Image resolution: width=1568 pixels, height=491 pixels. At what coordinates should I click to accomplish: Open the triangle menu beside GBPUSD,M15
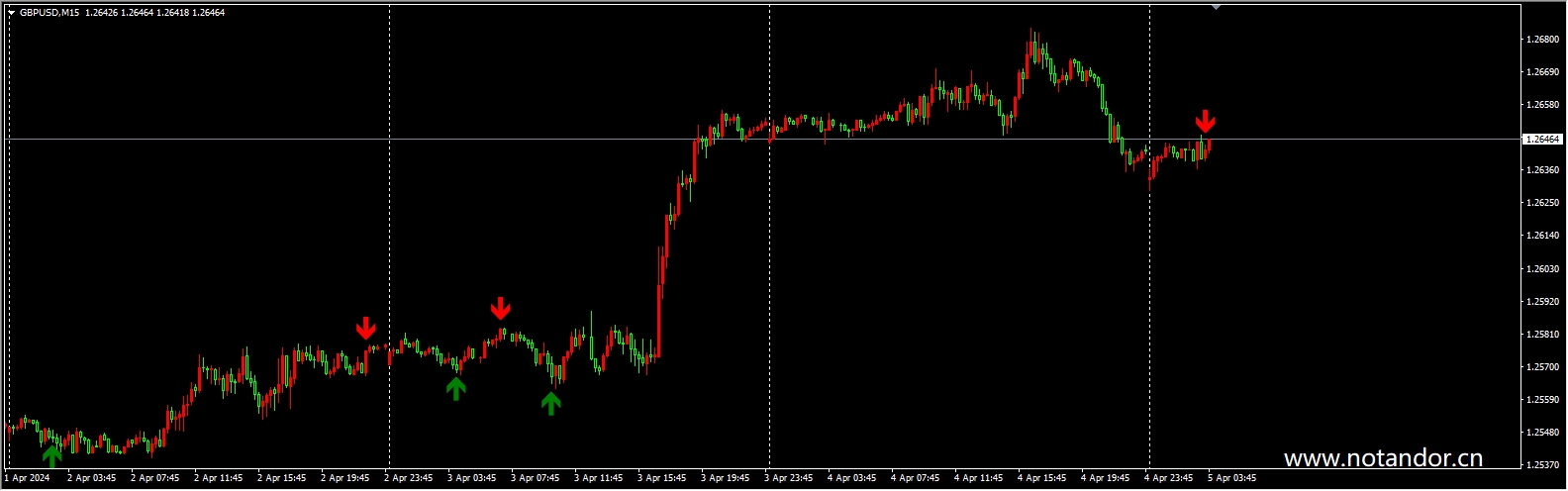click(12, 13)
